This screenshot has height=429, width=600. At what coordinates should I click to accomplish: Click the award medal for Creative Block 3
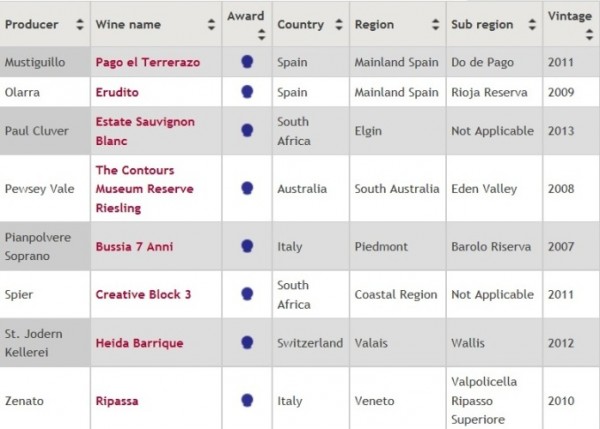coord(247,294)
